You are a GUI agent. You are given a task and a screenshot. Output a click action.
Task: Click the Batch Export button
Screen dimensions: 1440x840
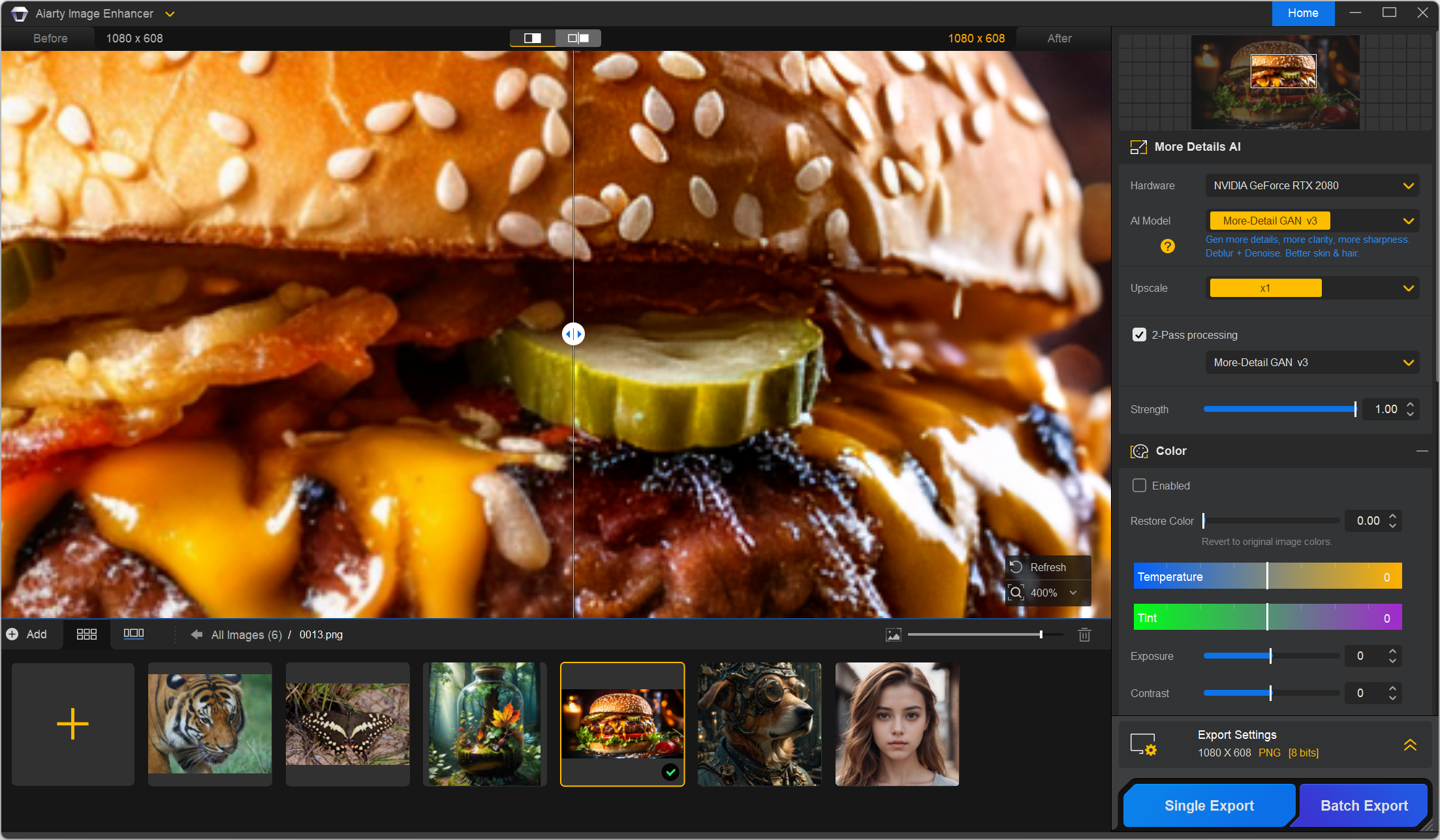click(1364, 805)
